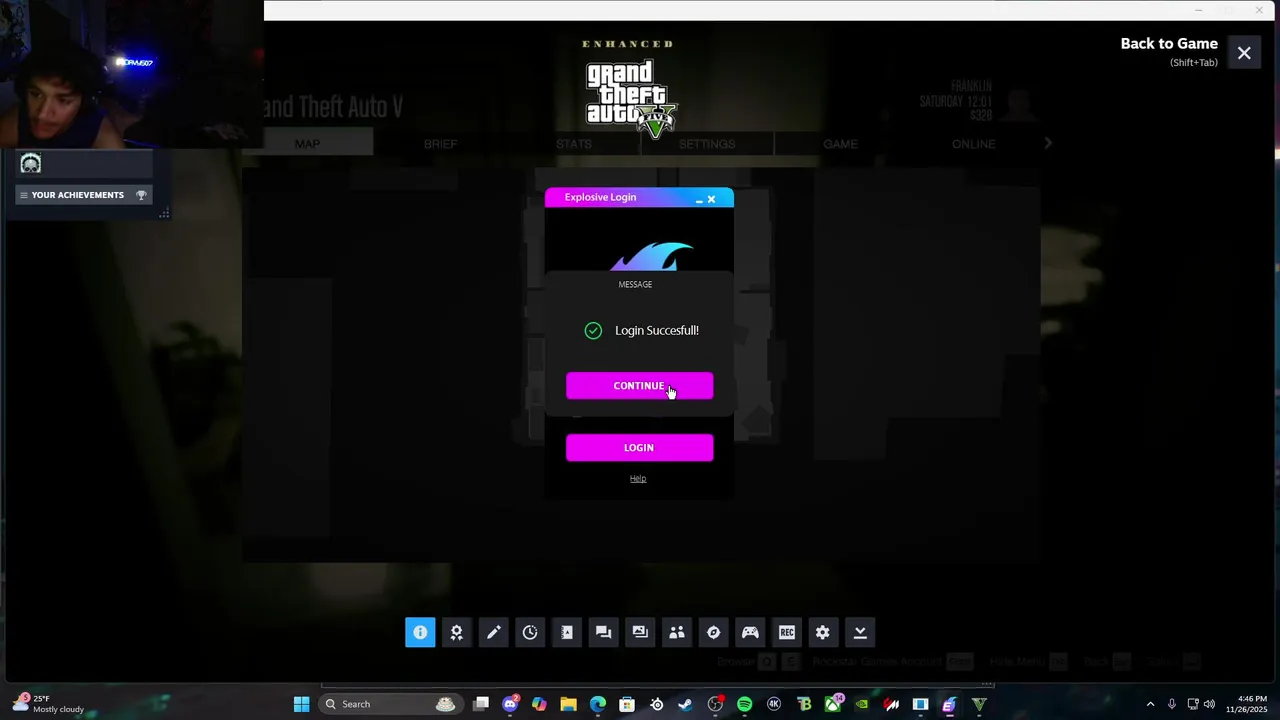Viewport: 1280px width, 720px height.
Task: Open the clock showing 4:46 PM
Action: coord(1246,704)
